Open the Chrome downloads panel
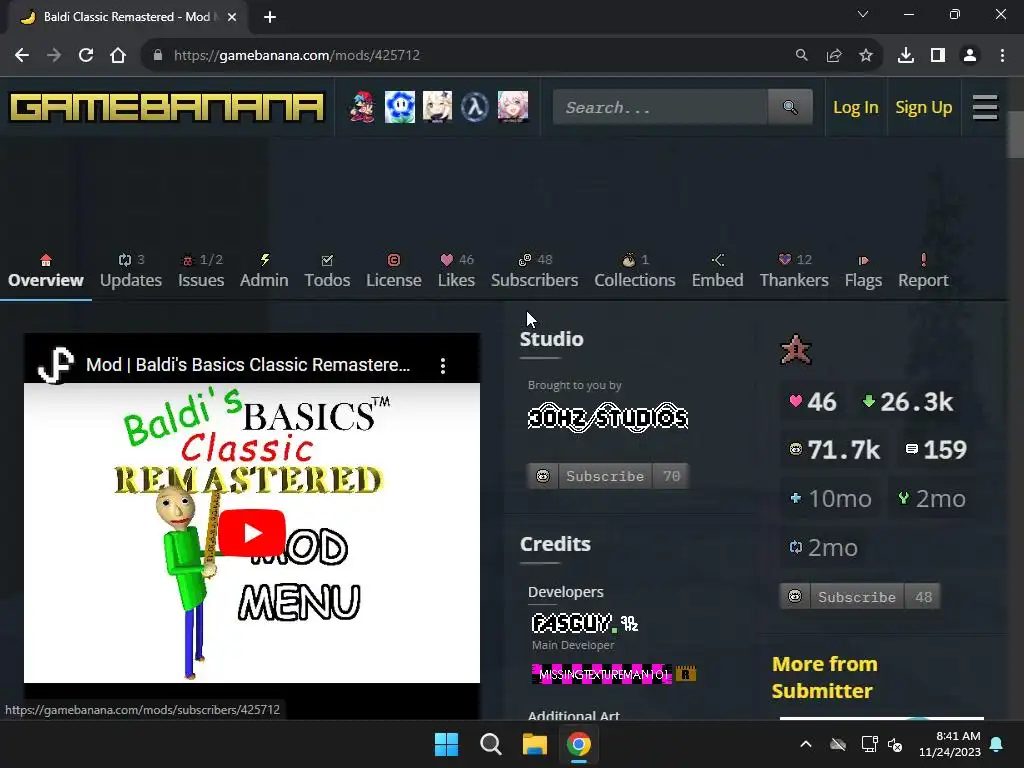1024x768 pixels. (x=906, y=56)
